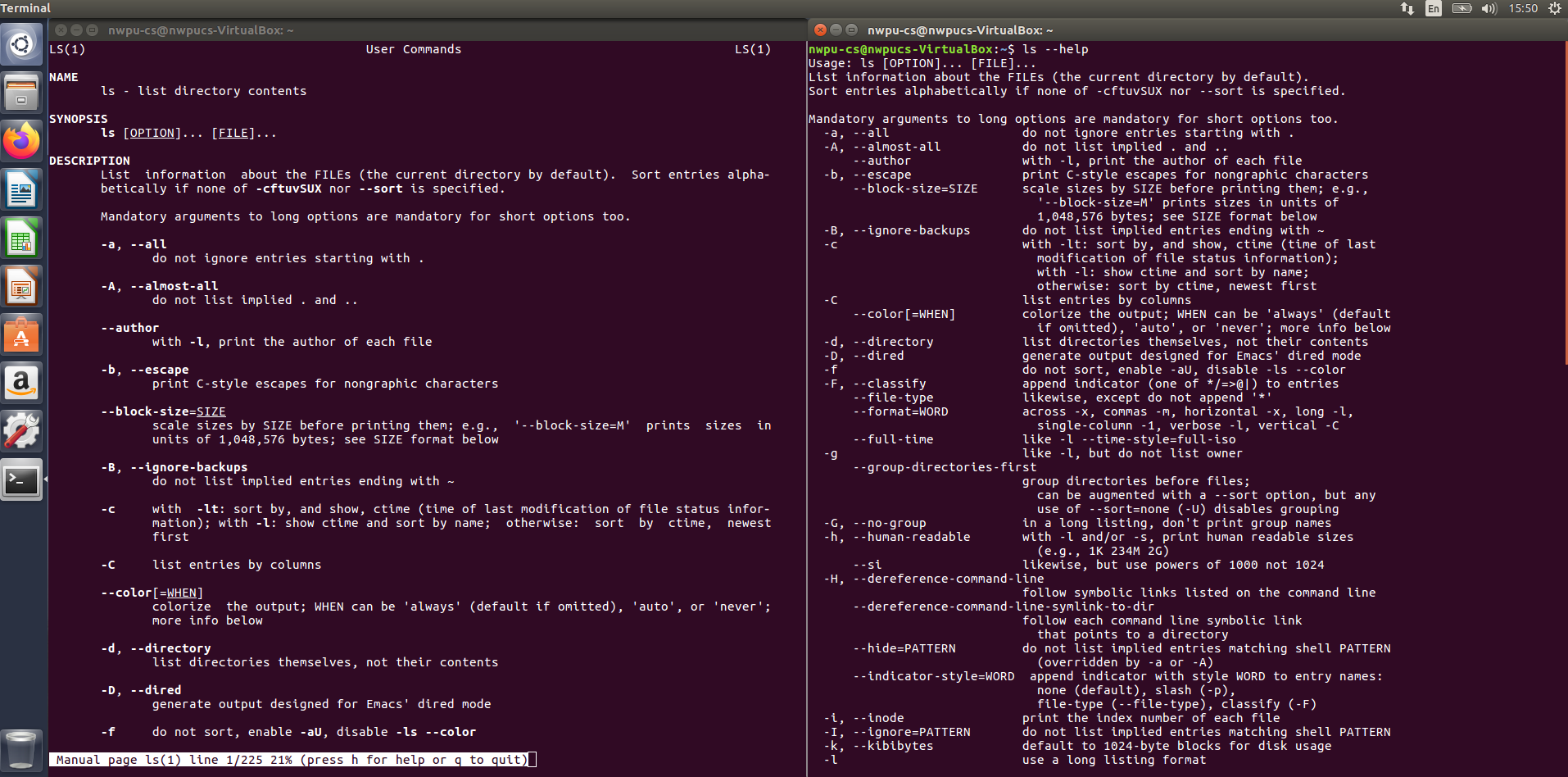1568x777 pixels.
Task: Open the clock showing 15:50
Action: click(1523, 8)
